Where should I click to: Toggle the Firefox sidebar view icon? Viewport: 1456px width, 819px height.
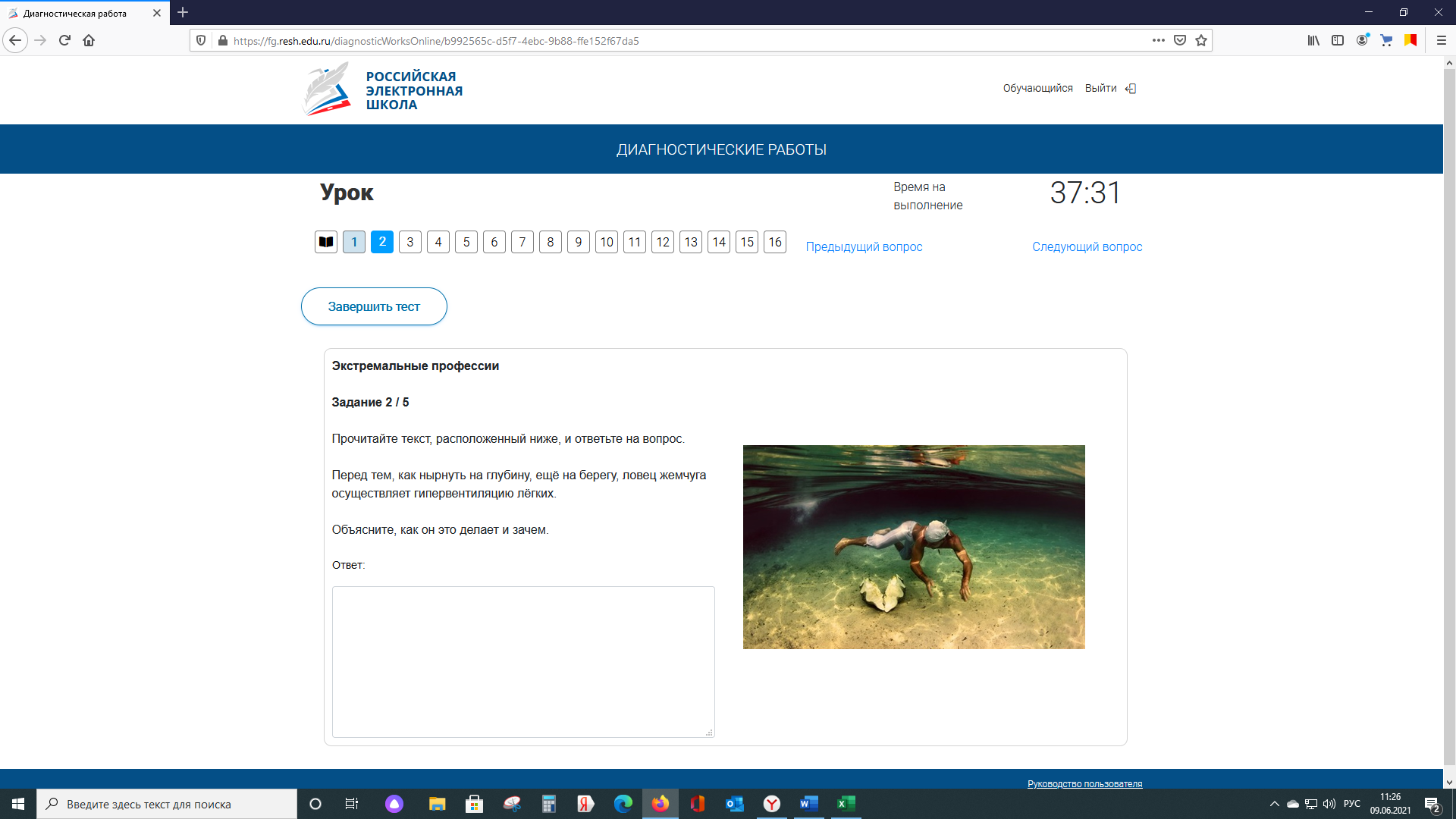point(1338,40)
